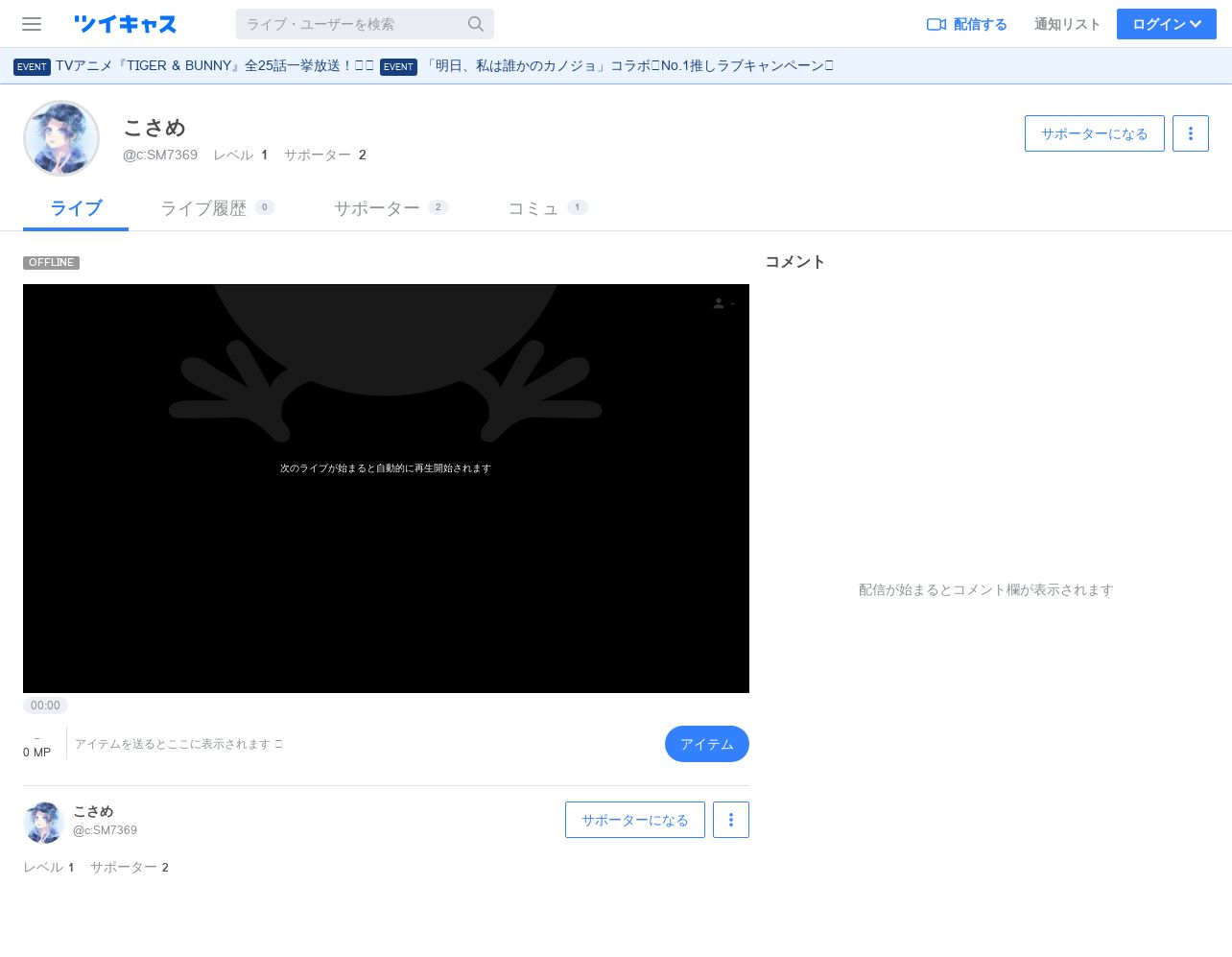Click the アイテム button
1232x957 pixels.
[707, 744]
